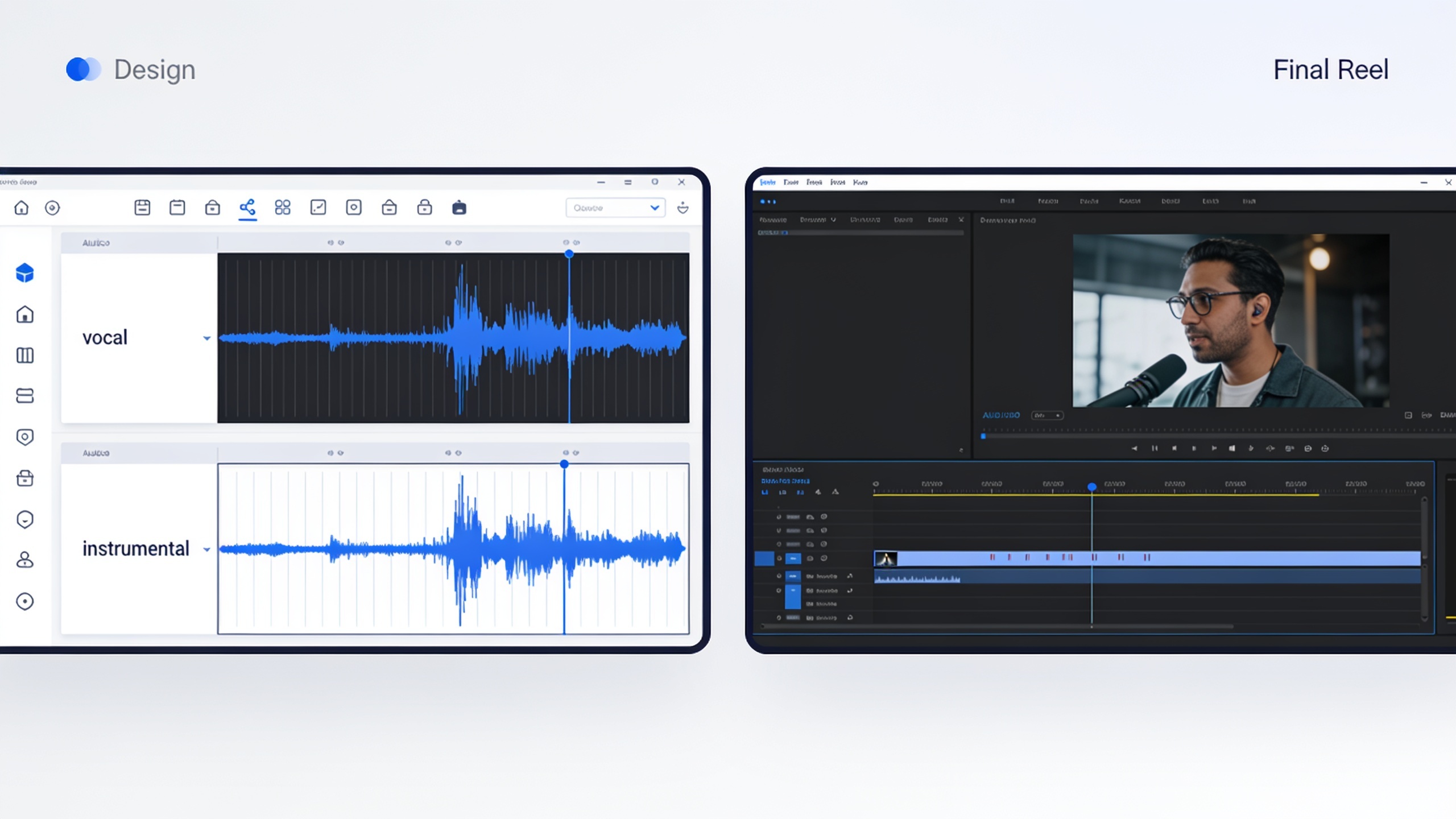Screen dimensions: 1456x819
Task: Open the small dropdown beside the blue AUDIO label
Action: pos(1048,416)
